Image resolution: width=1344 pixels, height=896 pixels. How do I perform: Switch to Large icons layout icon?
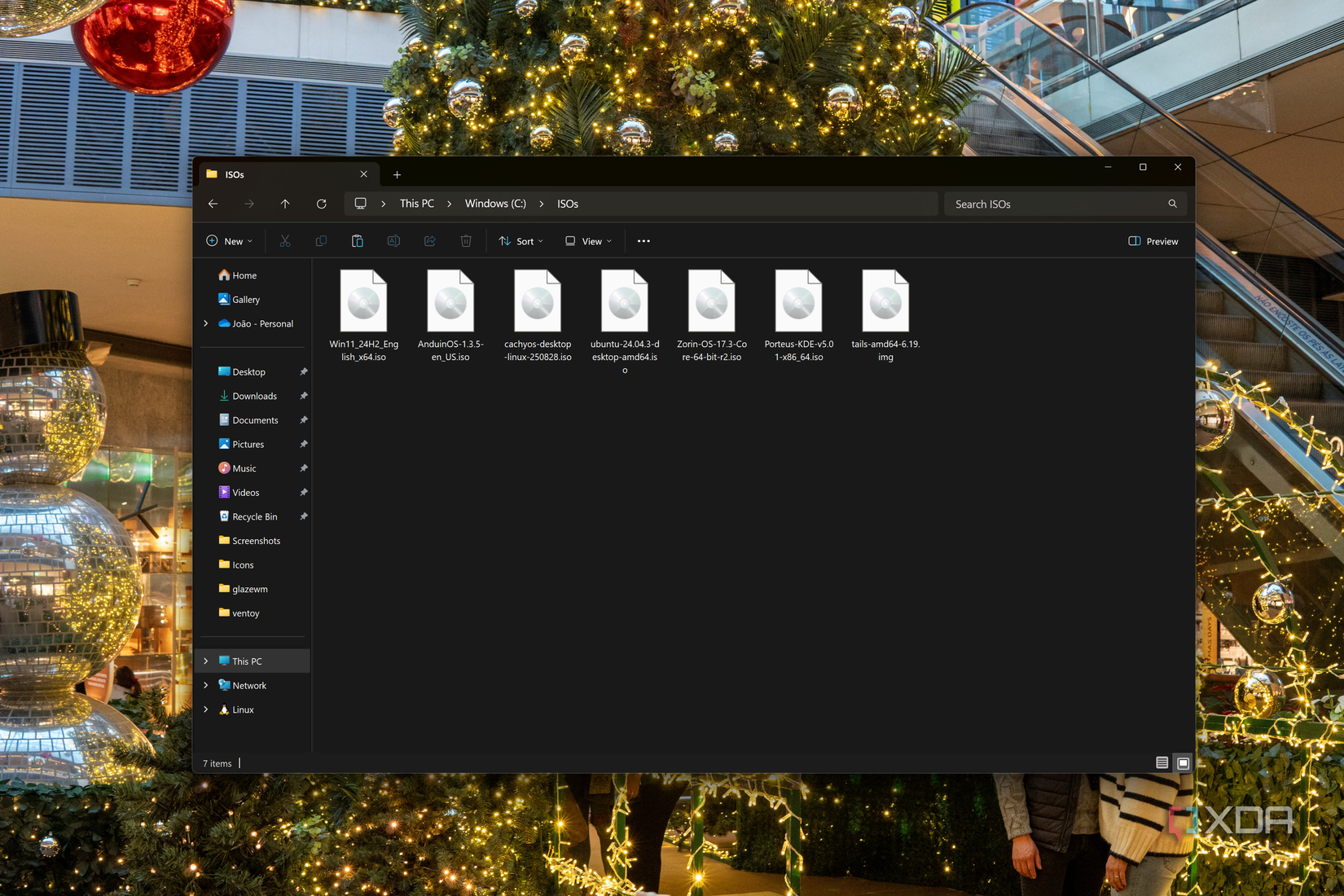pyautogui.click(x=1184, y=763)
